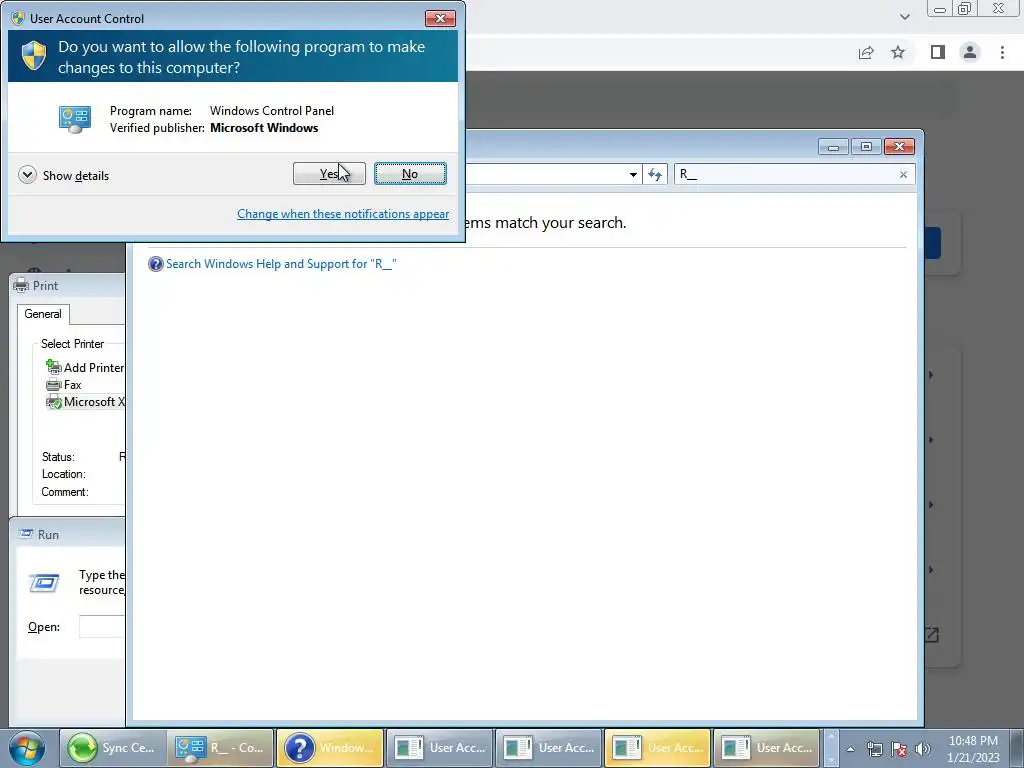Switch to the second User Account taskbar button

547,748
